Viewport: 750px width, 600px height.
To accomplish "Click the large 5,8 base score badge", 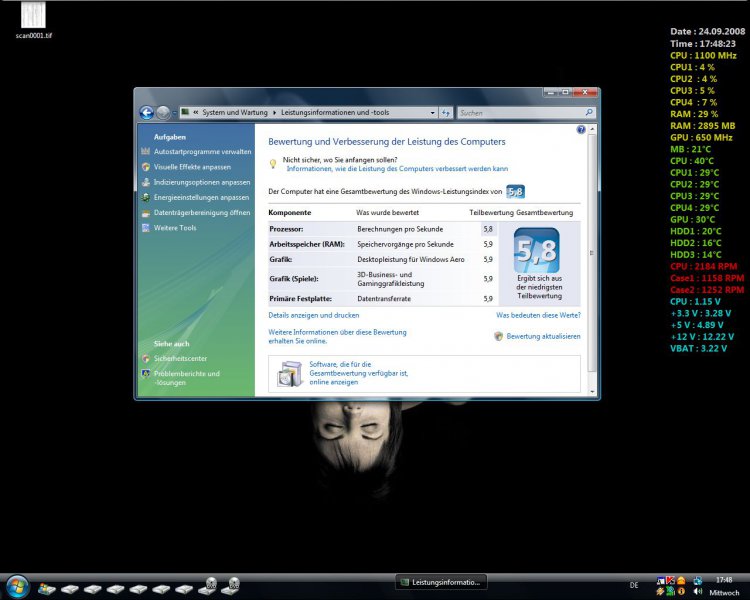I will pyautogui.click(x=537, y=250).
